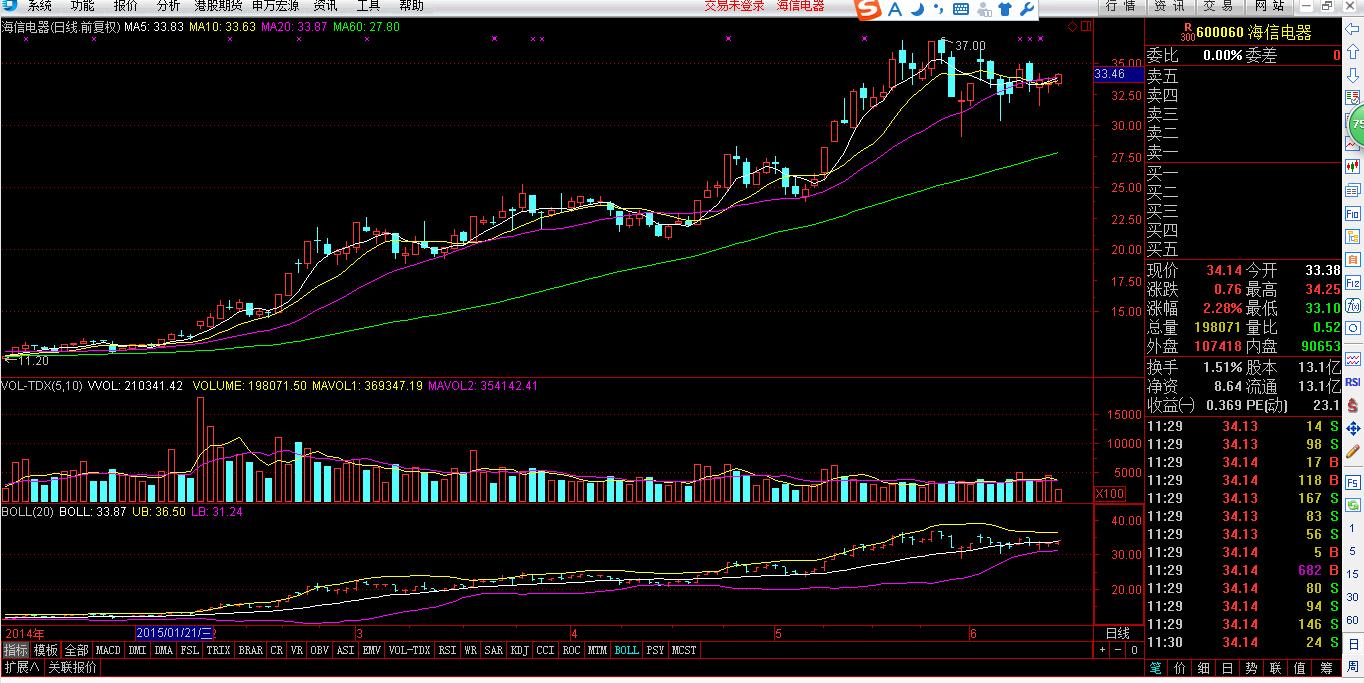Select the pencil drawing tool icon

[x=1352, y=452]
